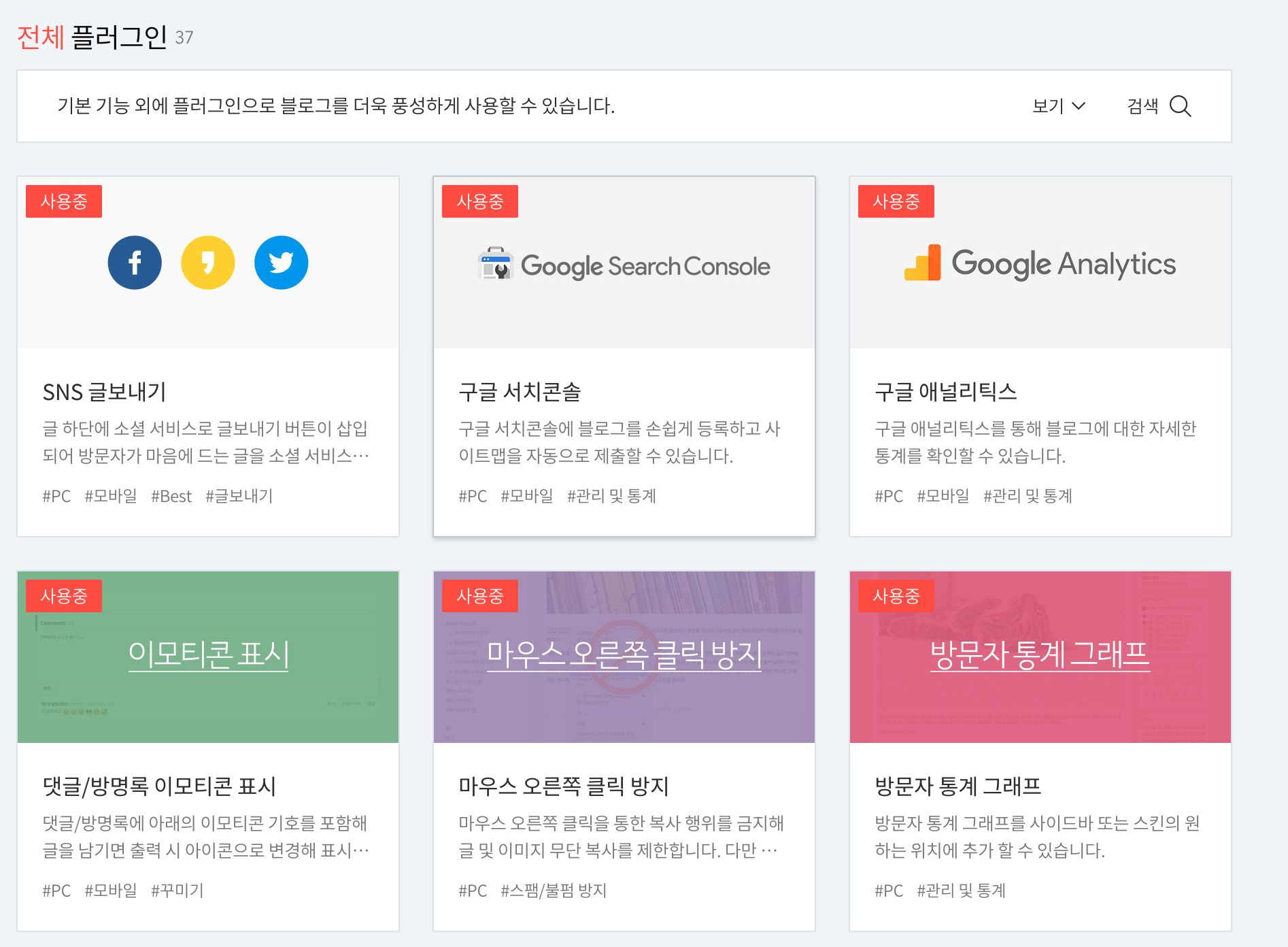1288x947 pixels.
Task: Click #관리 및 통계 tag under 방문자 통계 그래프
Action: click(x=961, y=891)
